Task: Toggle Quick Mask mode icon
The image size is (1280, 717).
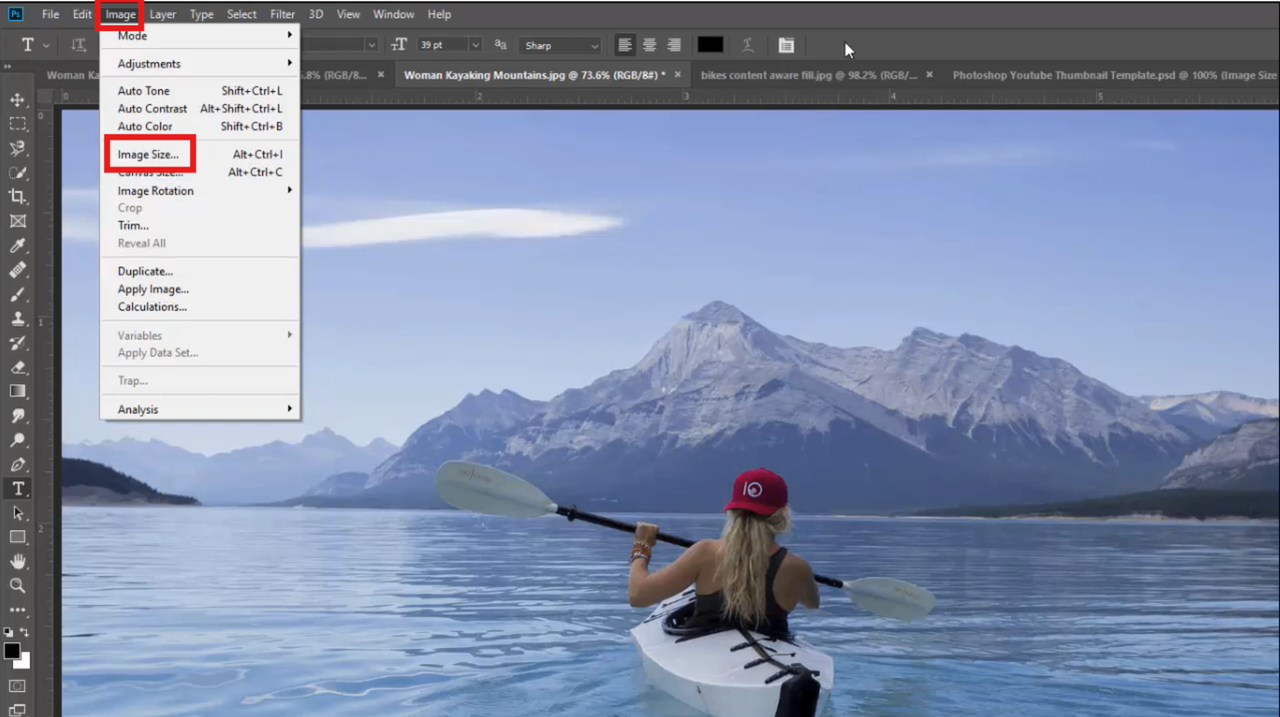Action: (x=17, y=686)
